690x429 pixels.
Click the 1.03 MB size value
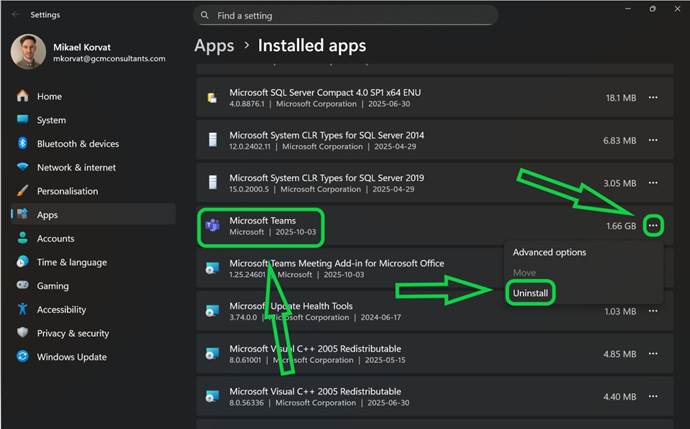[620, 312]
